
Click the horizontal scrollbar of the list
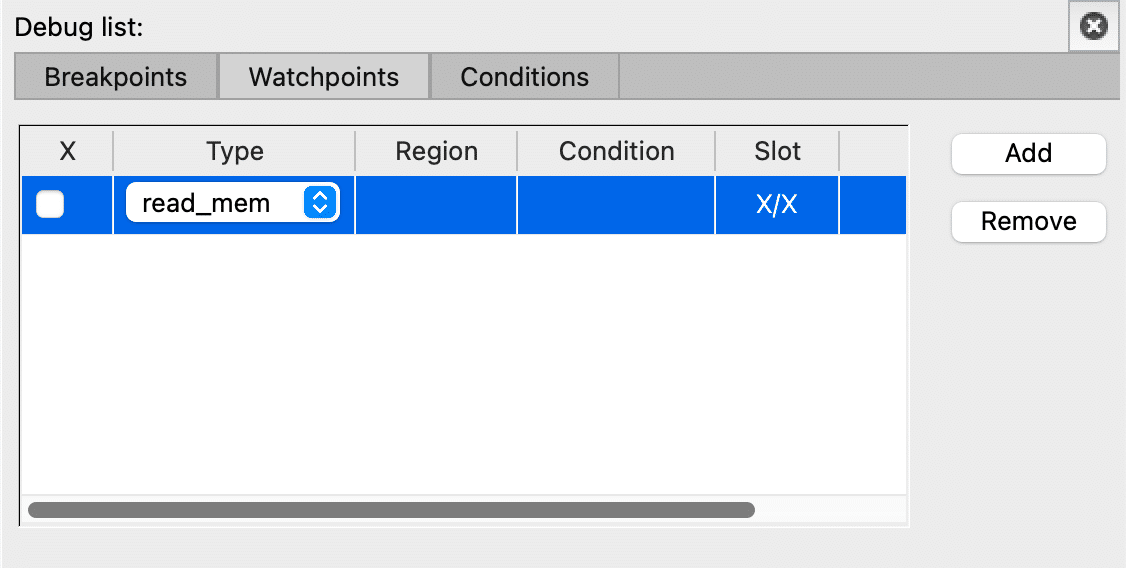coord(391,510)
